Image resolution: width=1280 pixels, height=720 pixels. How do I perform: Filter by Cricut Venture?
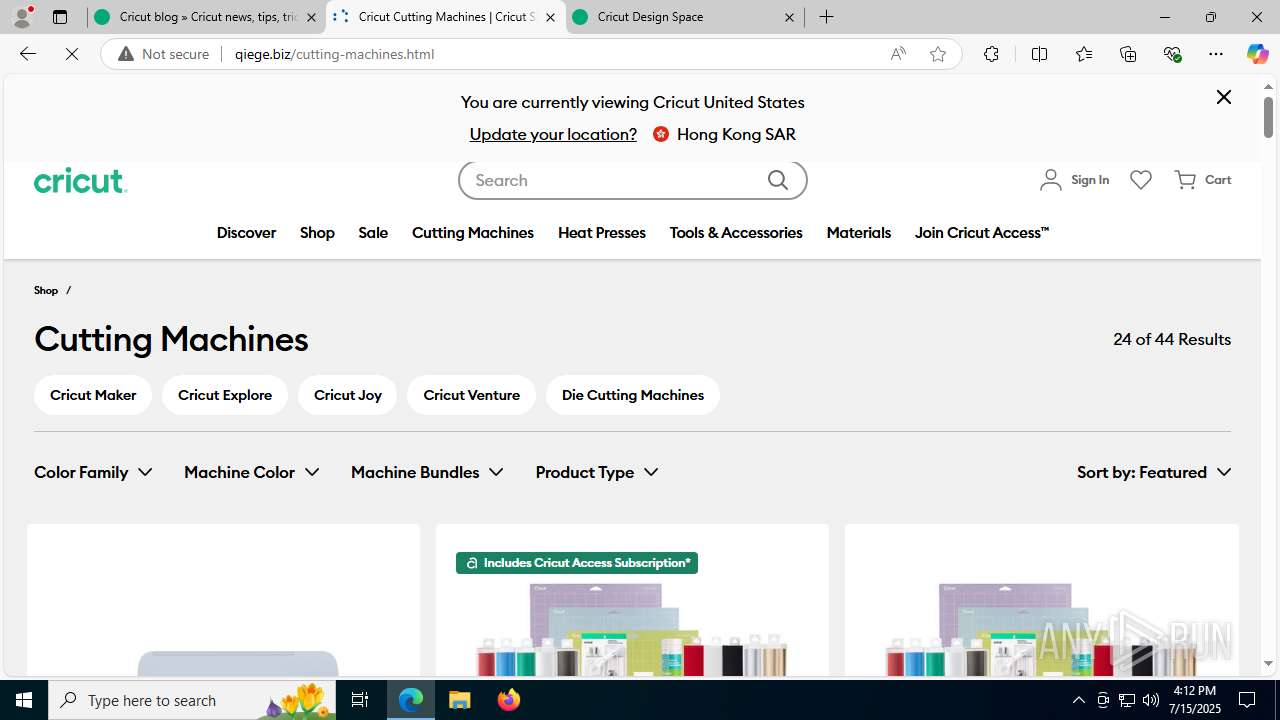coord(471,395)
